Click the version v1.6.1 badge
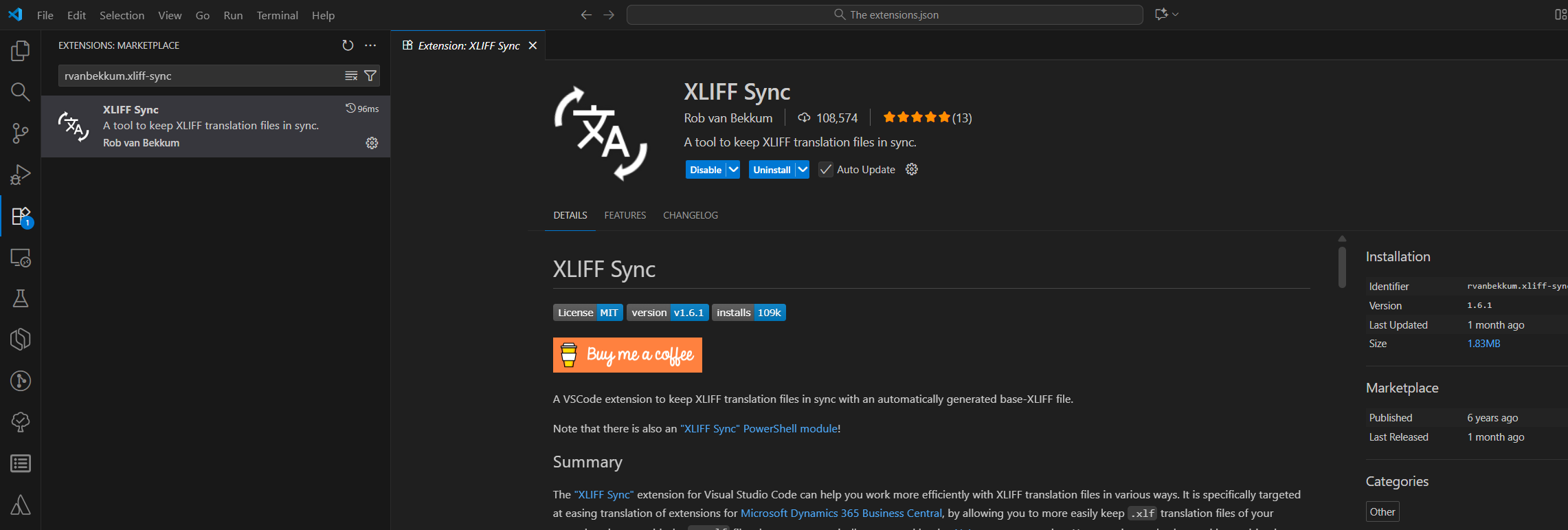Screen dimensions: 1568x530 pos(668,313)
